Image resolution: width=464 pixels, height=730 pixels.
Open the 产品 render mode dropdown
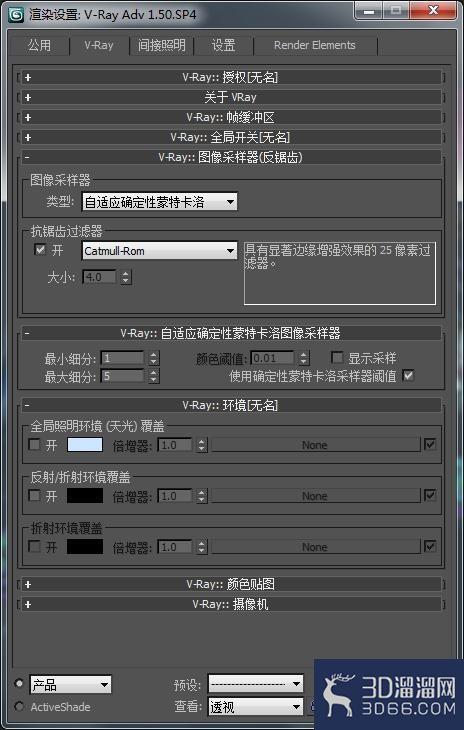pyautogui.click(x=71, y=685)
